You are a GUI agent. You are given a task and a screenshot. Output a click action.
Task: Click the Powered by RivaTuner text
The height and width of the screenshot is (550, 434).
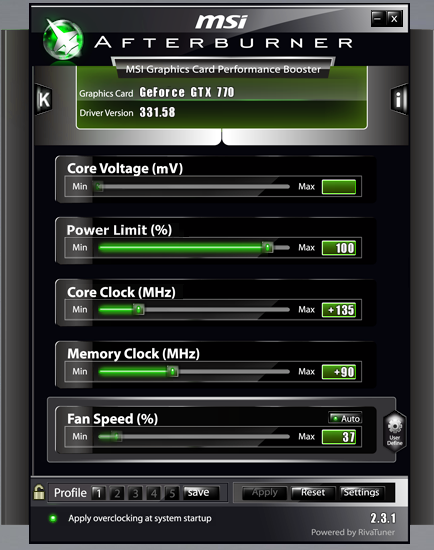click(353, 532)
